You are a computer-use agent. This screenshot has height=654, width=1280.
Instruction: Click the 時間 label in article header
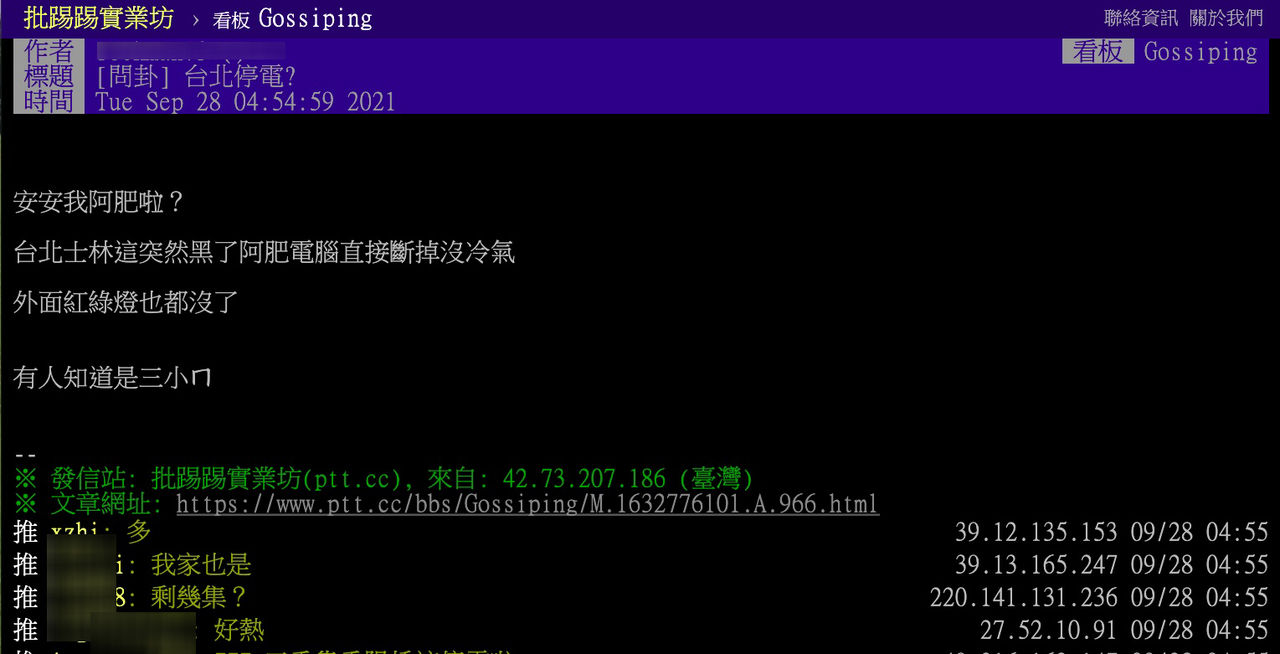pyautogui.click(x=49, y=101)
